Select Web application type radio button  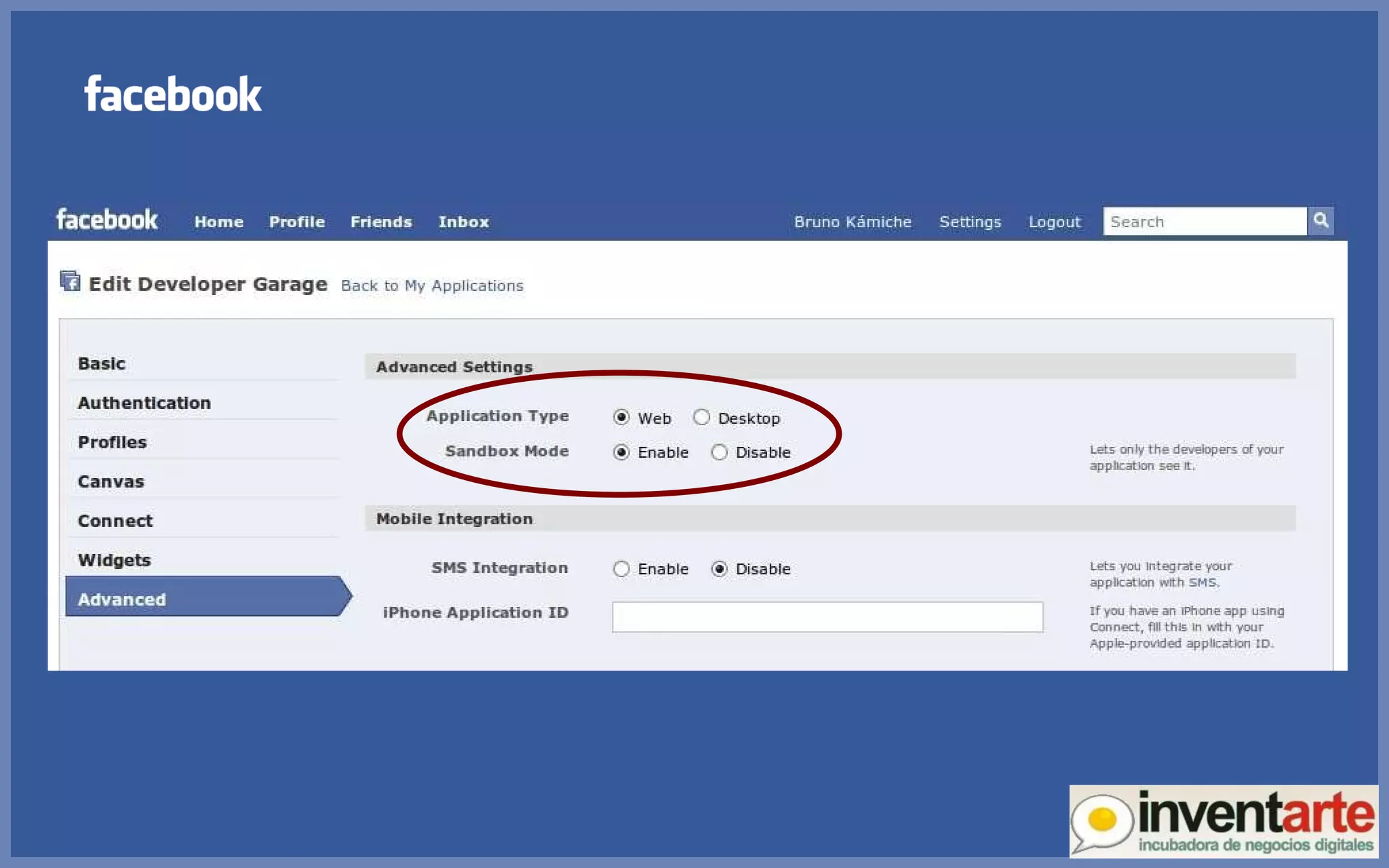(x=621, y=417)
